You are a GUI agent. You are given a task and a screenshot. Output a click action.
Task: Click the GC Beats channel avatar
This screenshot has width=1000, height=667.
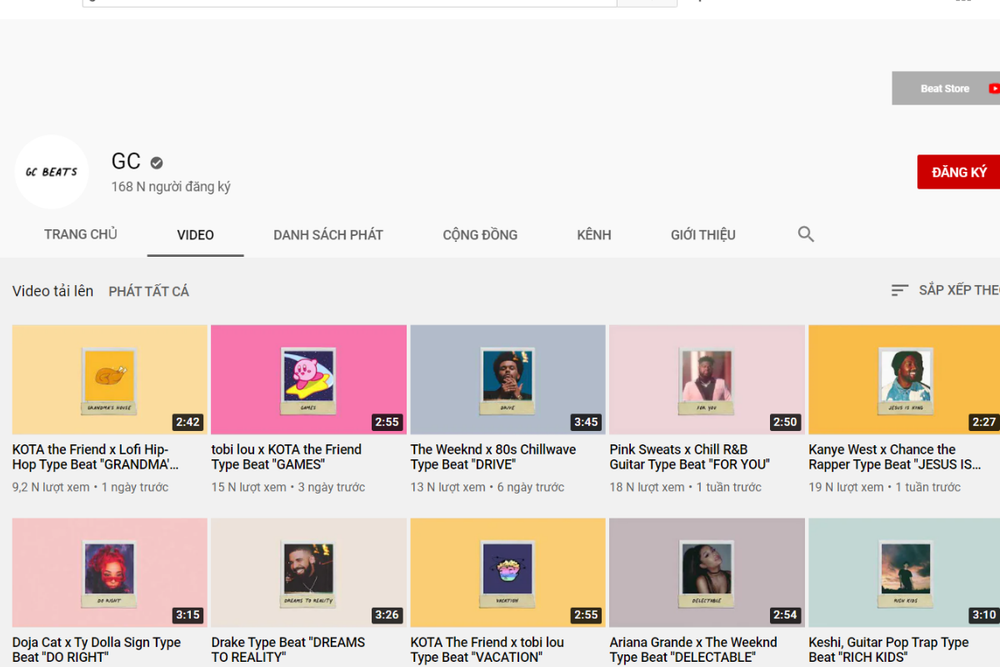click(52, 172)
